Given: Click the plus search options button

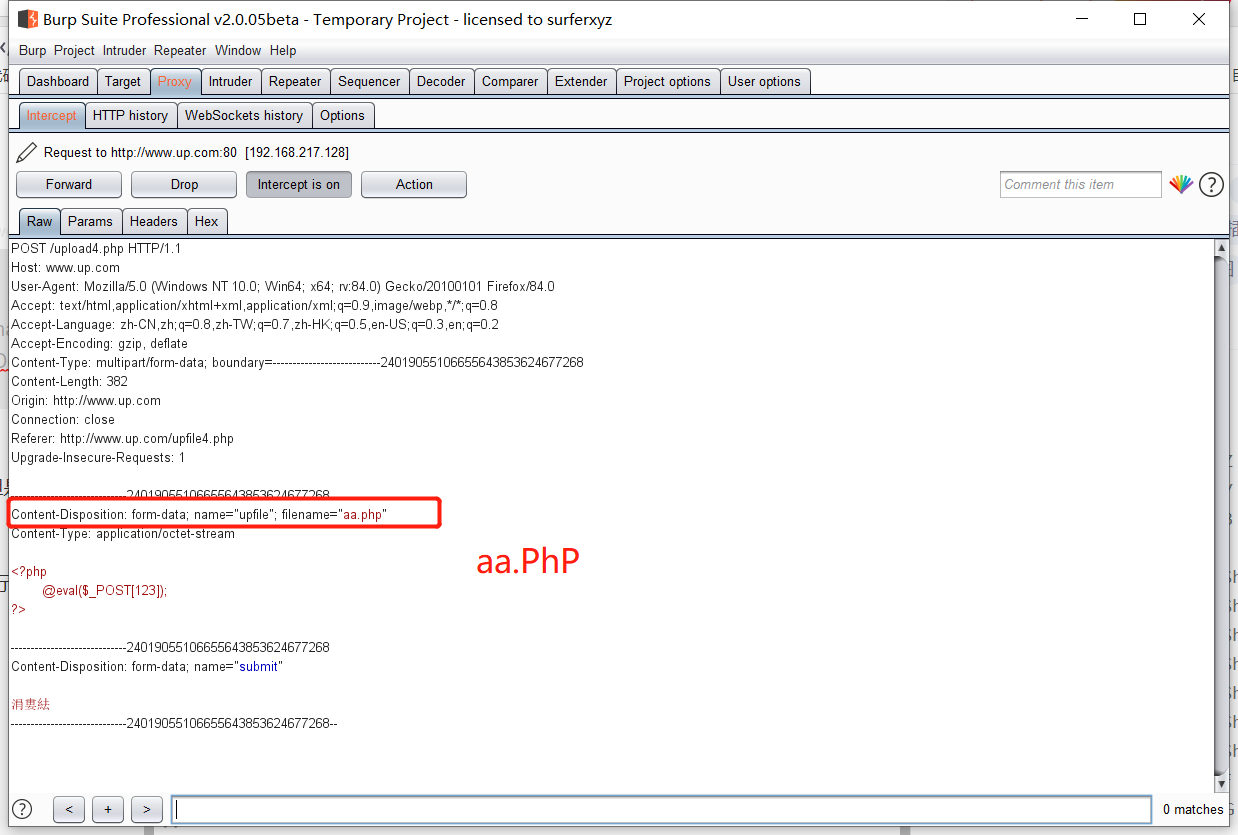Looking at the screenshot, I should click(108, 809).
